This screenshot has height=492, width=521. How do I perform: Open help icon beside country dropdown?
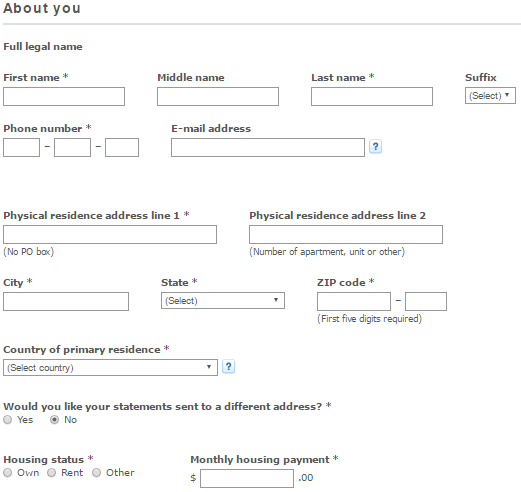228,367
